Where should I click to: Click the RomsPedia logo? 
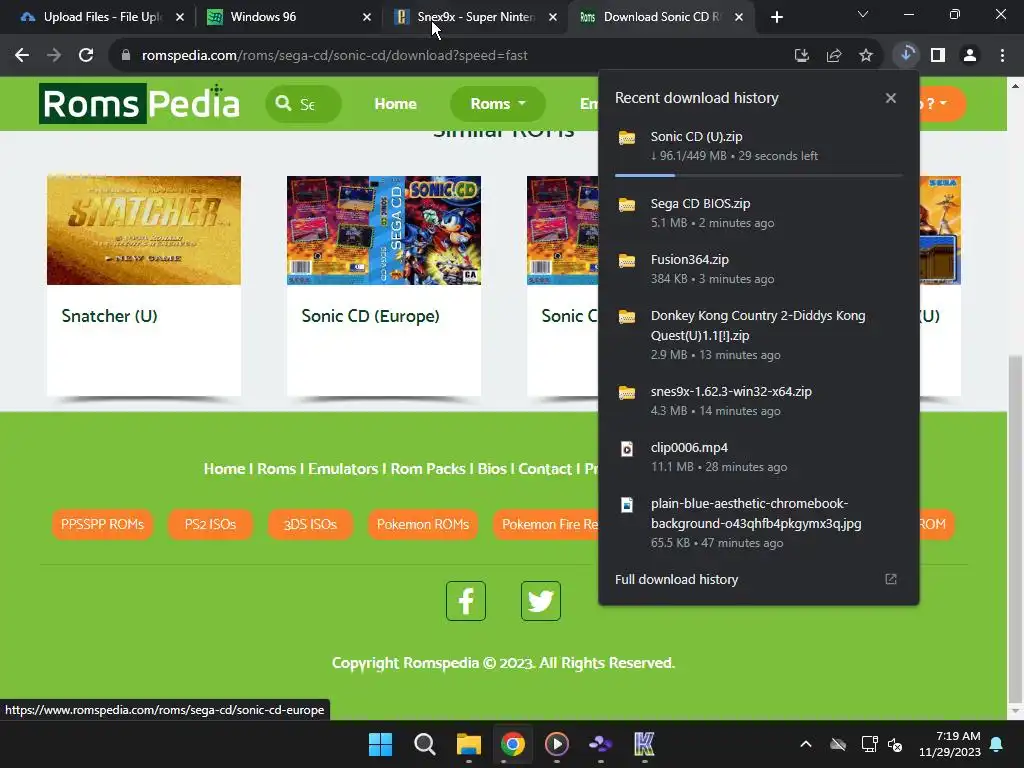point(139,103)
